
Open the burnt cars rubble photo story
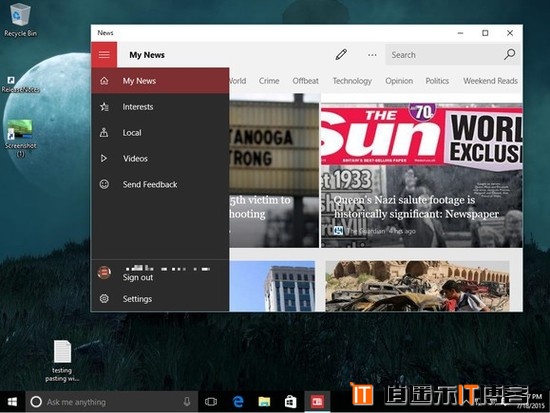417,286
